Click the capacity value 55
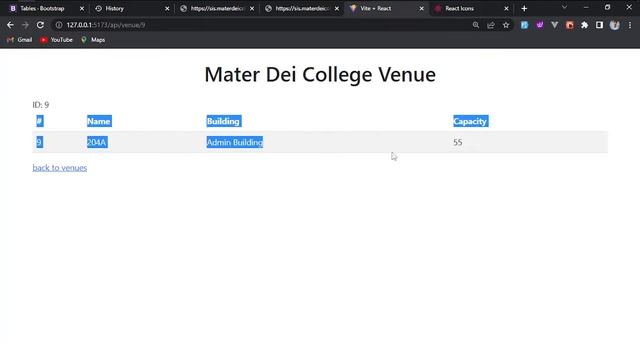The image size is (640, 360). tap(458, 142)
